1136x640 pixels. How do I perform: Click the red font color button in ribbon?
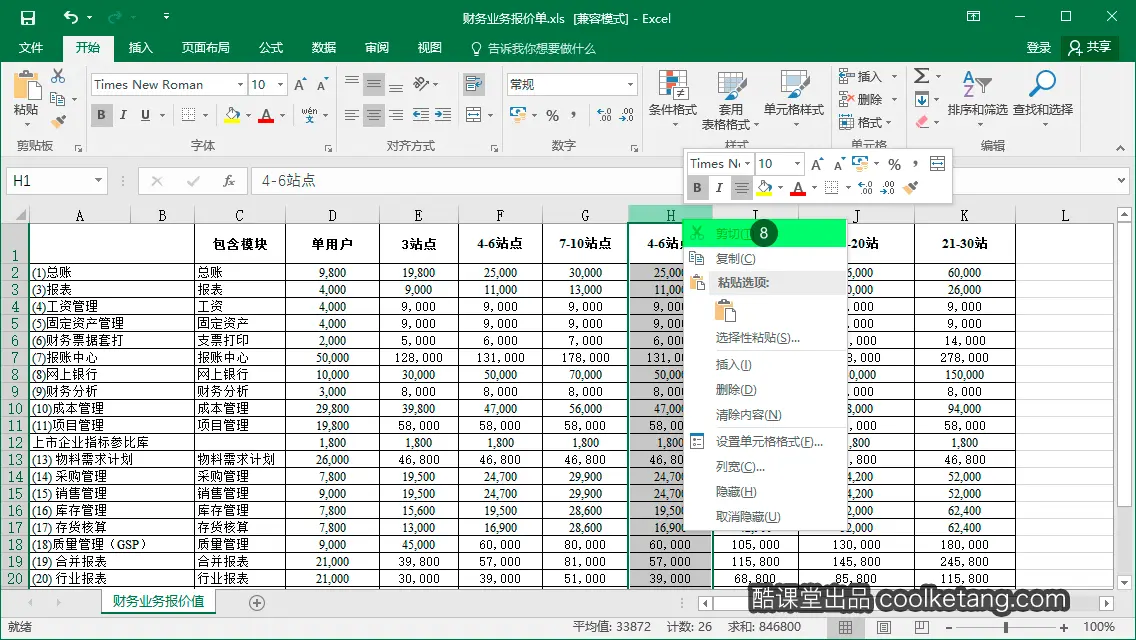coord(266,115)
